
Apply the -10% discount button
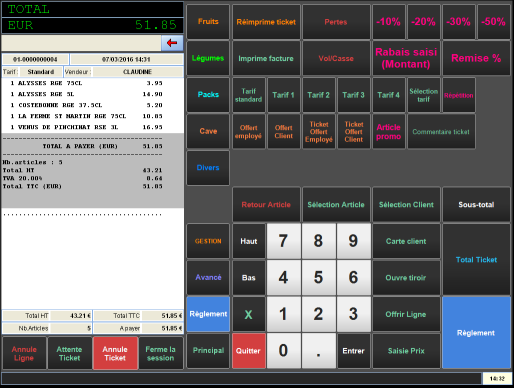click(x=389, y=22)
